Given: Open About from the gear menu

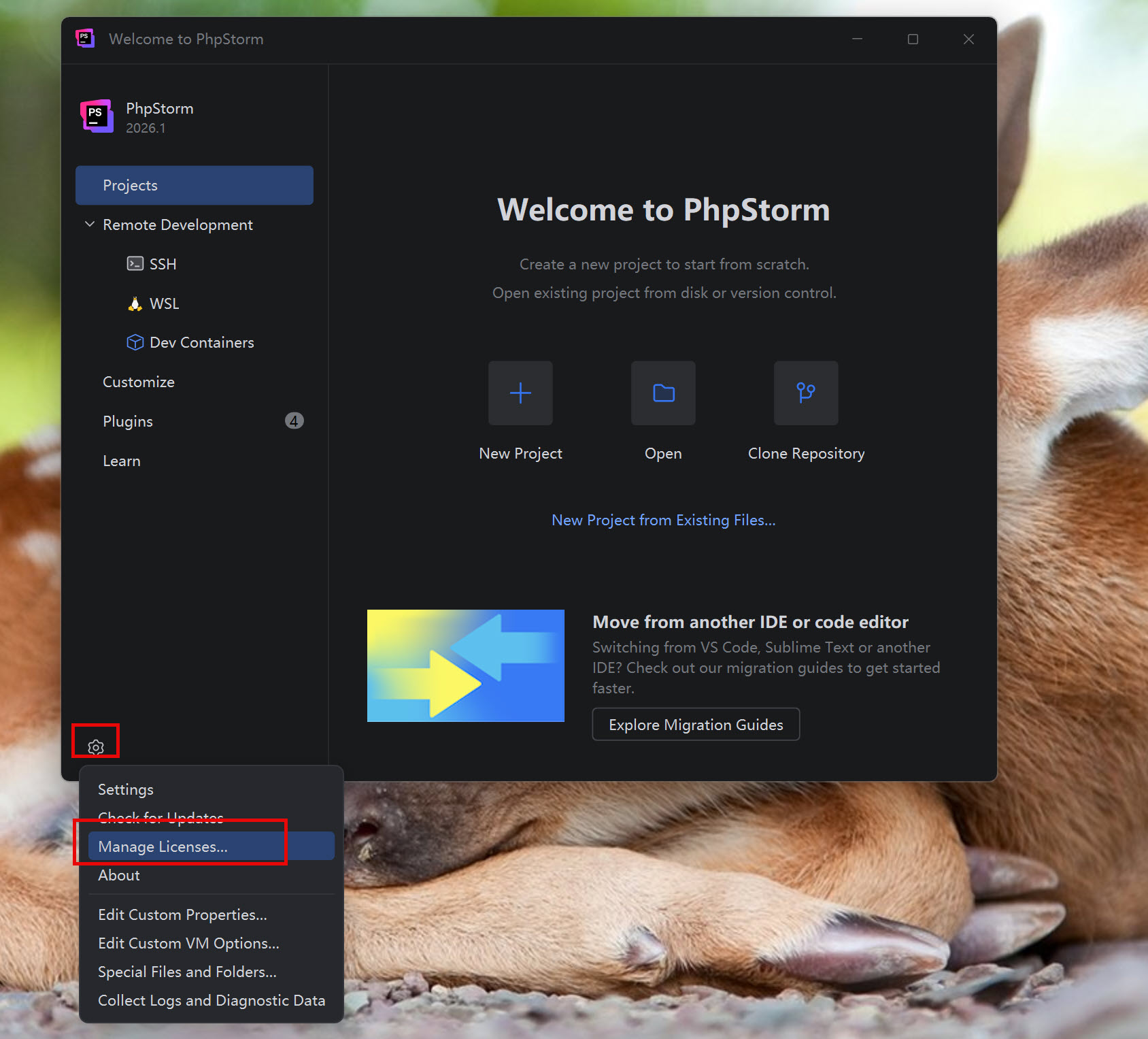Looking at the screenshot, I should pos(119,875).
